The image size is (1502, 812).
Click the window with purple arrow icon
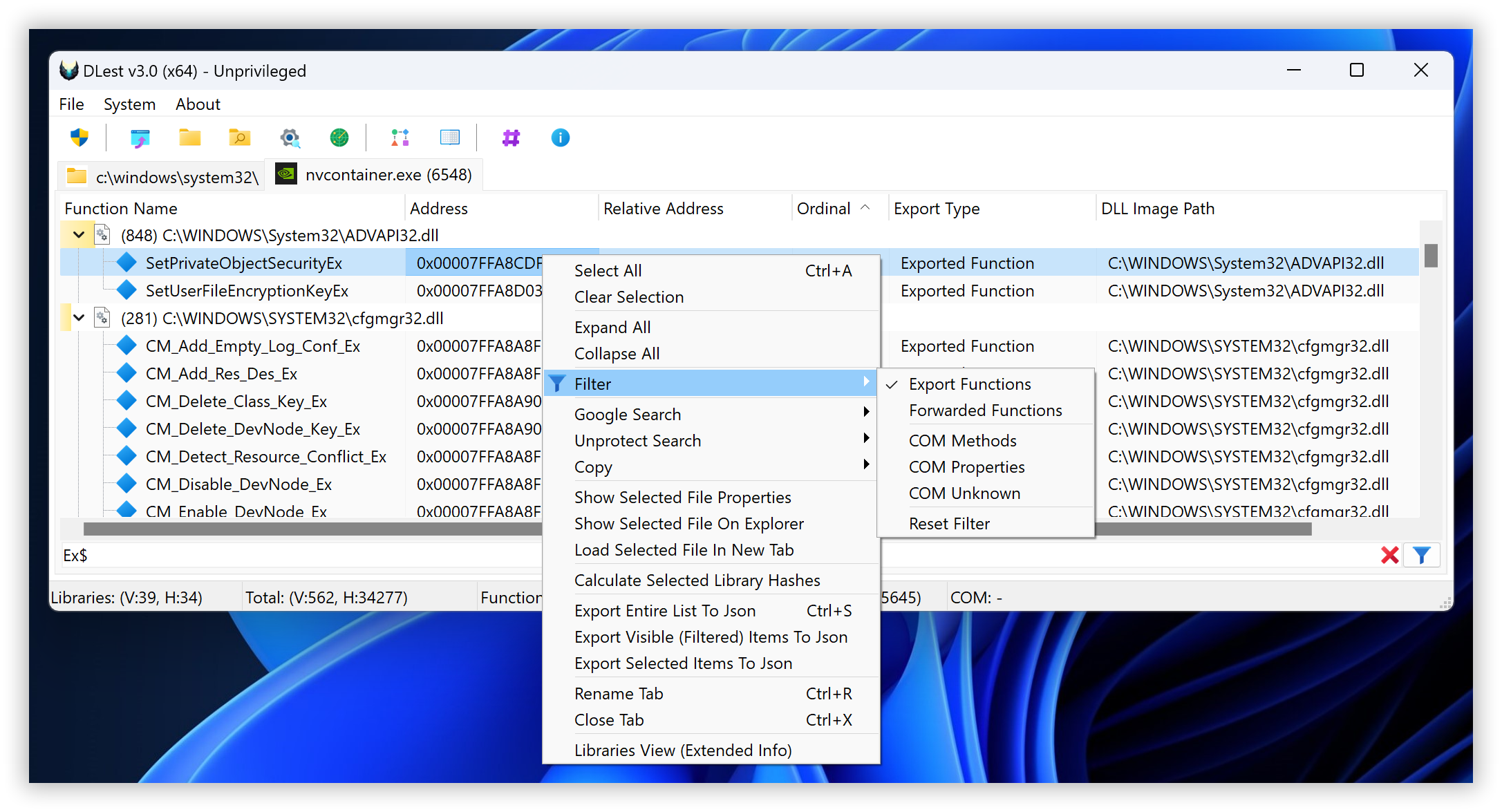(x=140, y=138)
